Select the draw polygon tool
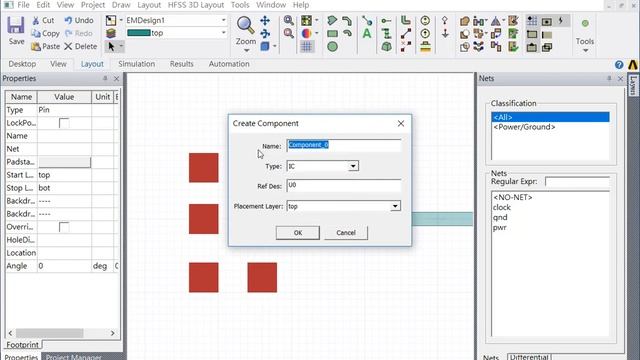This screenshot has width=640, height=360. pyautogui.click(x=332, y=20)
